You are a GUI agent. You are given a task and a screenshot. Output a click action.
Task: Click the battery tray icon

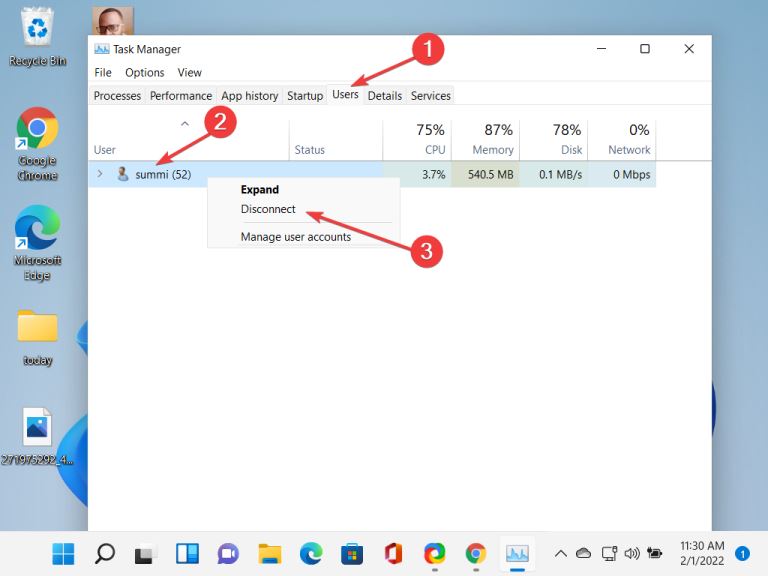point(654,553)
